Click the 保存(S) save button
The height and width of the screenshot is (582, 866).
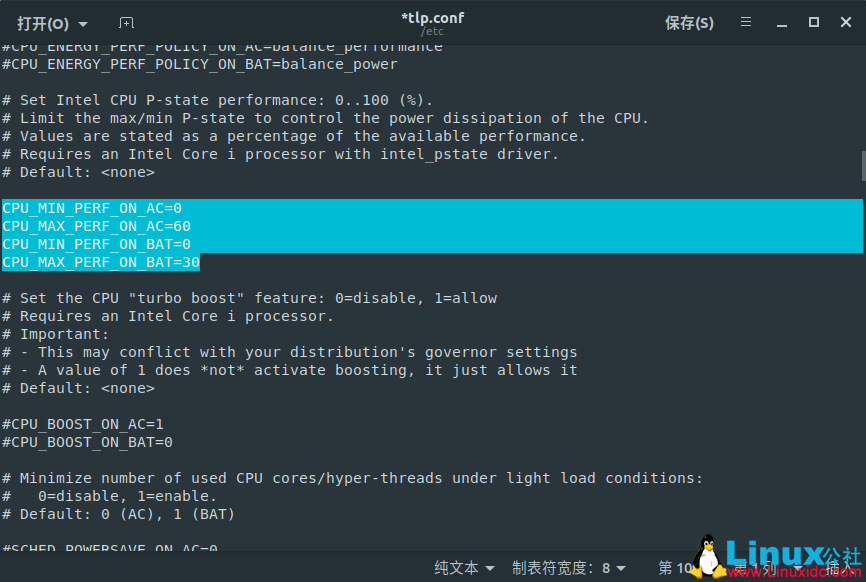point(689,22)
